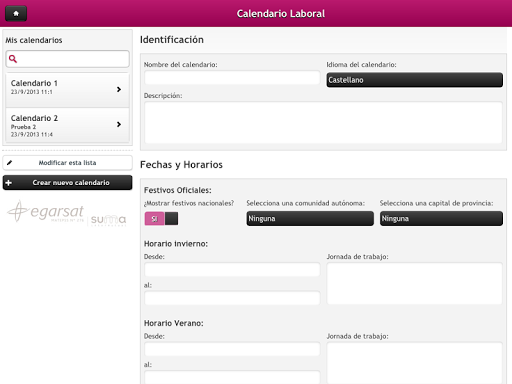The width and height of the screenshot is (512, 384).
Task: Open Calendario 1 from the list
Action: tap(67, 90)
